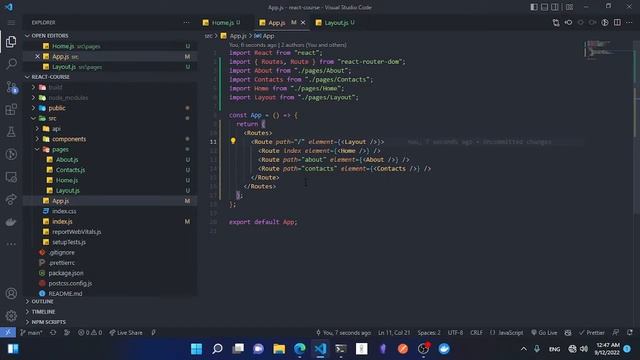Open the Search view in activity bar
The height and width of the screenshot is (360, 640).
coord(11,64)
